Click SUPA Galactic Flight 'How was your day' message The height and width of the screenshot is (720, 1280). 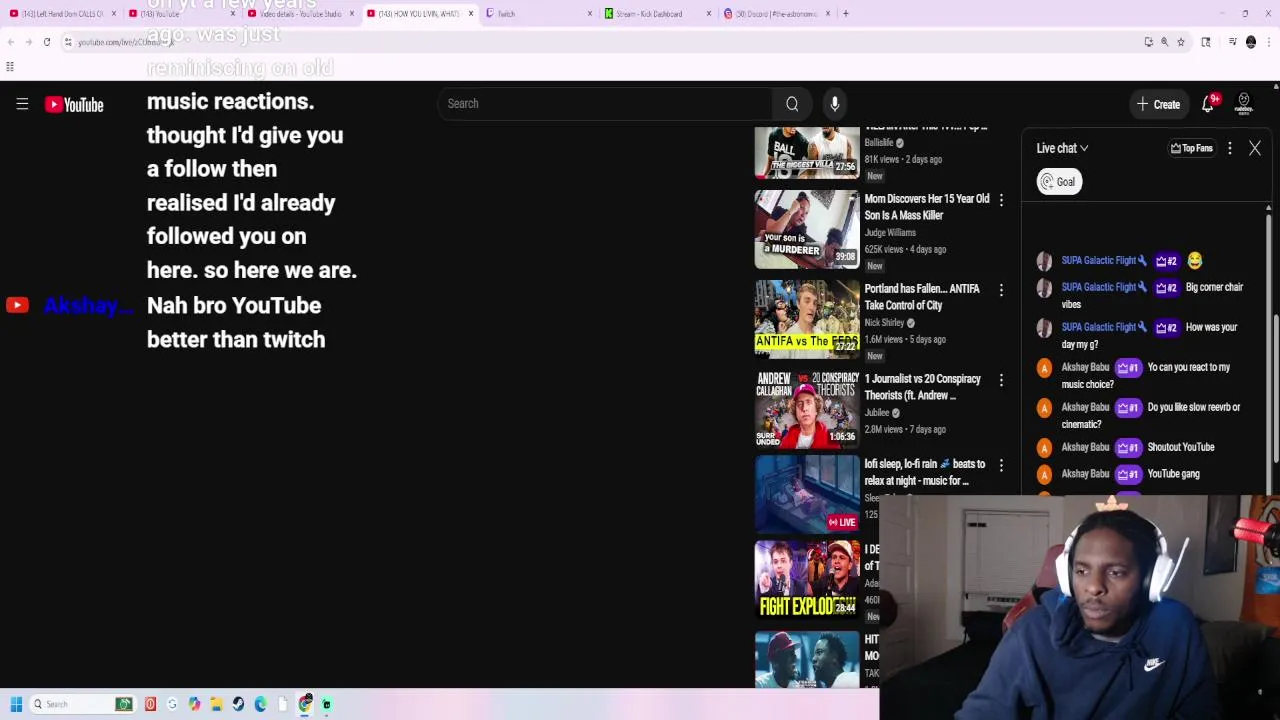click(x=1148, y=335)
